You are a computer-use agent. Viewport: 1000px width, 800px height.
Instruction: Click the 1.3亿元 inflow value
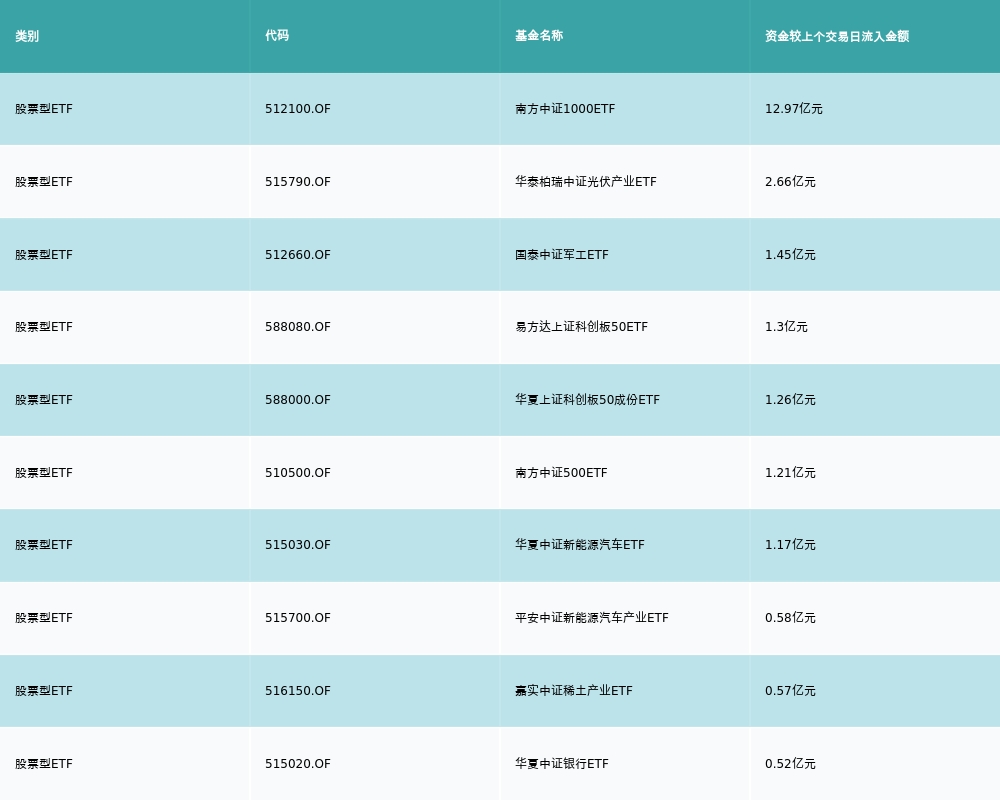click(x=786, y=327)
